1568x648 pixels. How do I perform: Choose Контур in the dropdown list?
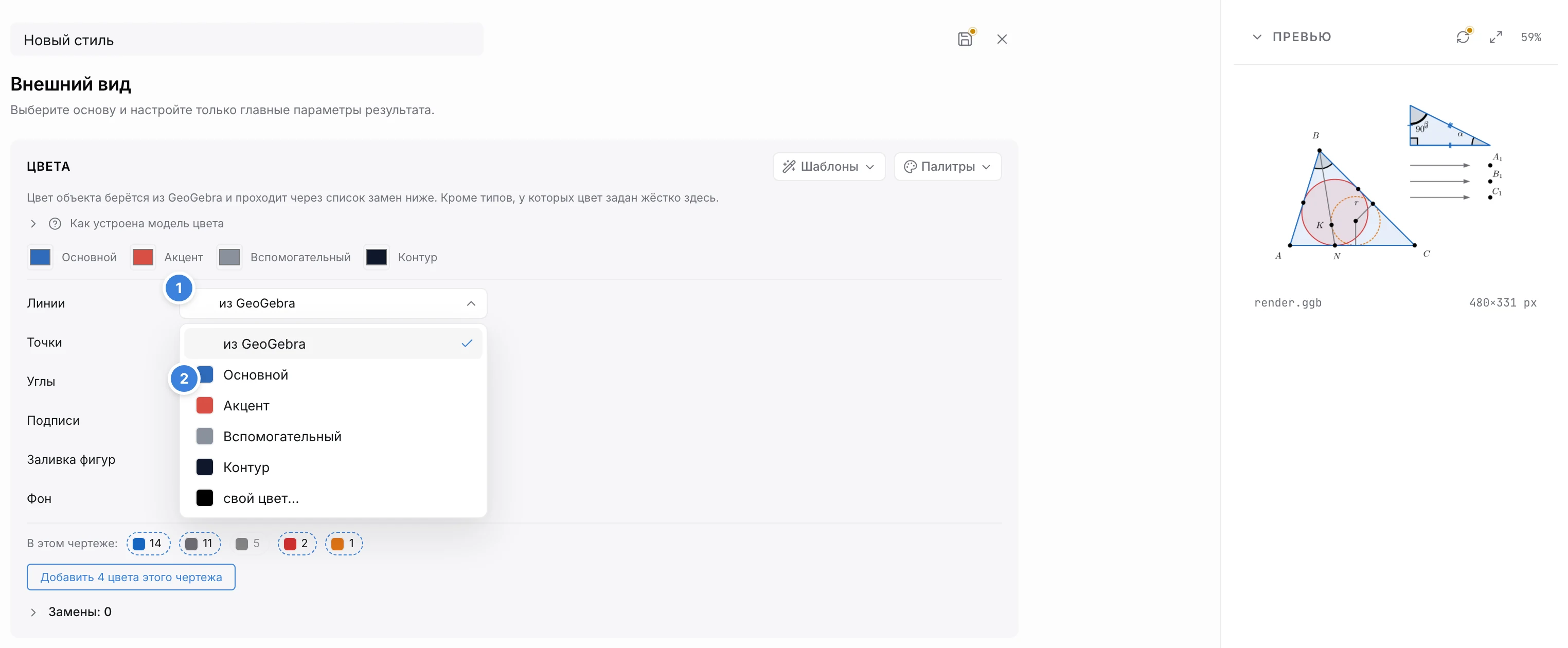pos(333,467)
